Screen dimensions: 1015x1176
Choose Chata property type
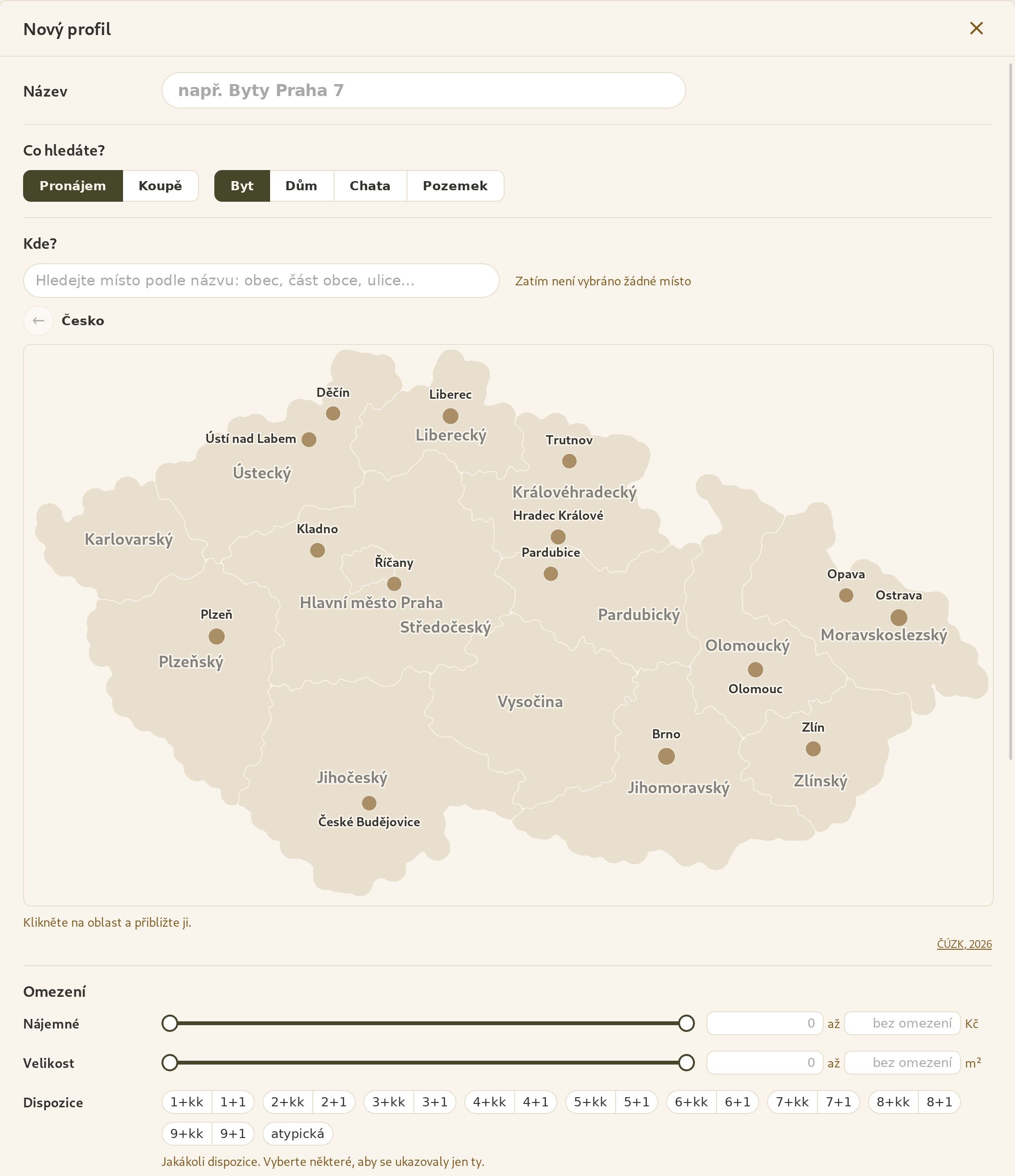click(x=370, y=185)
